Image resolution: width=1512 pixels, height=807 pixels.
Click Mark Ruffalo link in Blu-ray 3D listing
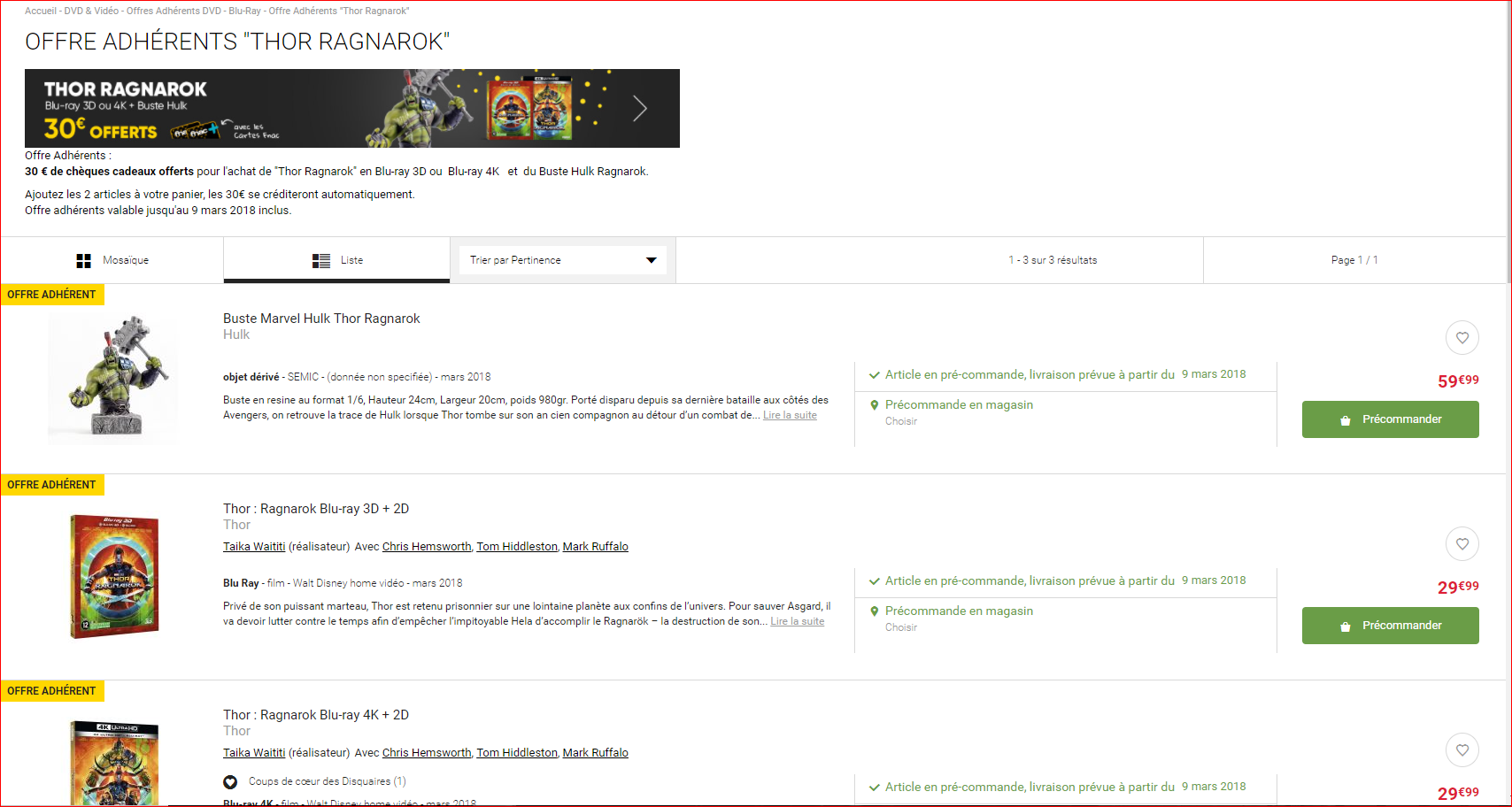pyautogui.click(x=595, y=547)
